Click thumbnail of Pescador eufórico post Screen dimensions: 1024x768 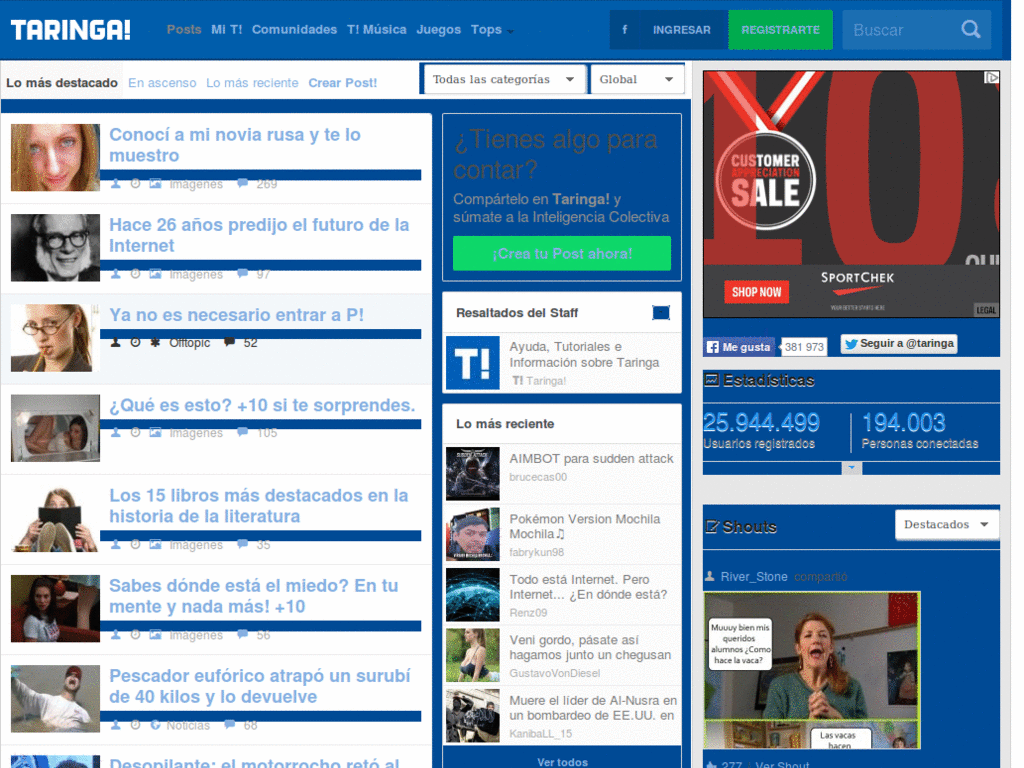click(x=56, y=699)
